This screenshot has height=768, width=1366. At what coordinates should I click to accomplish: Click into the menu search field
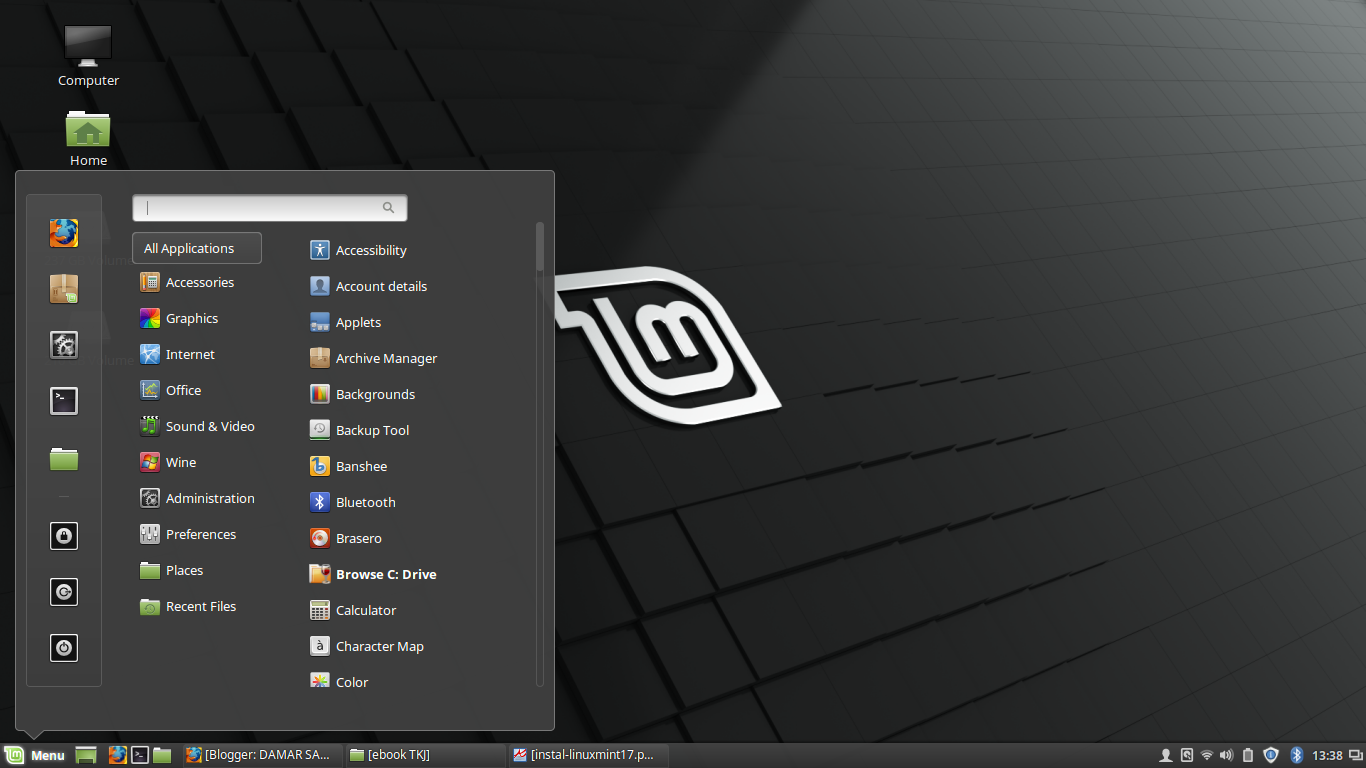click(x=270, y=208)
